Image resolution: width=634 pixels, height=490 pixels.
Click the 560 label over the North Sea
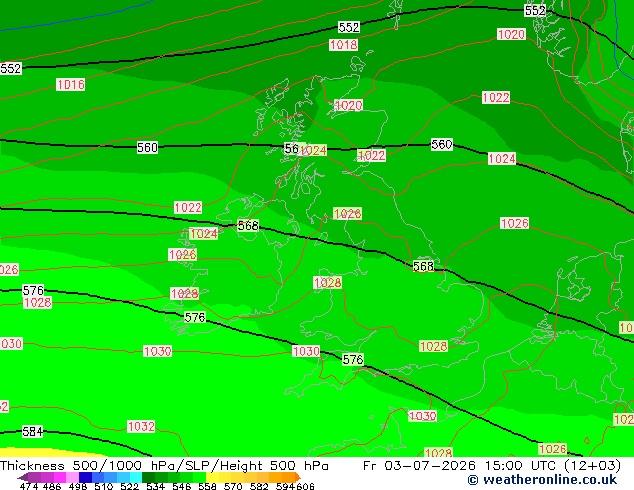(442, 144)
